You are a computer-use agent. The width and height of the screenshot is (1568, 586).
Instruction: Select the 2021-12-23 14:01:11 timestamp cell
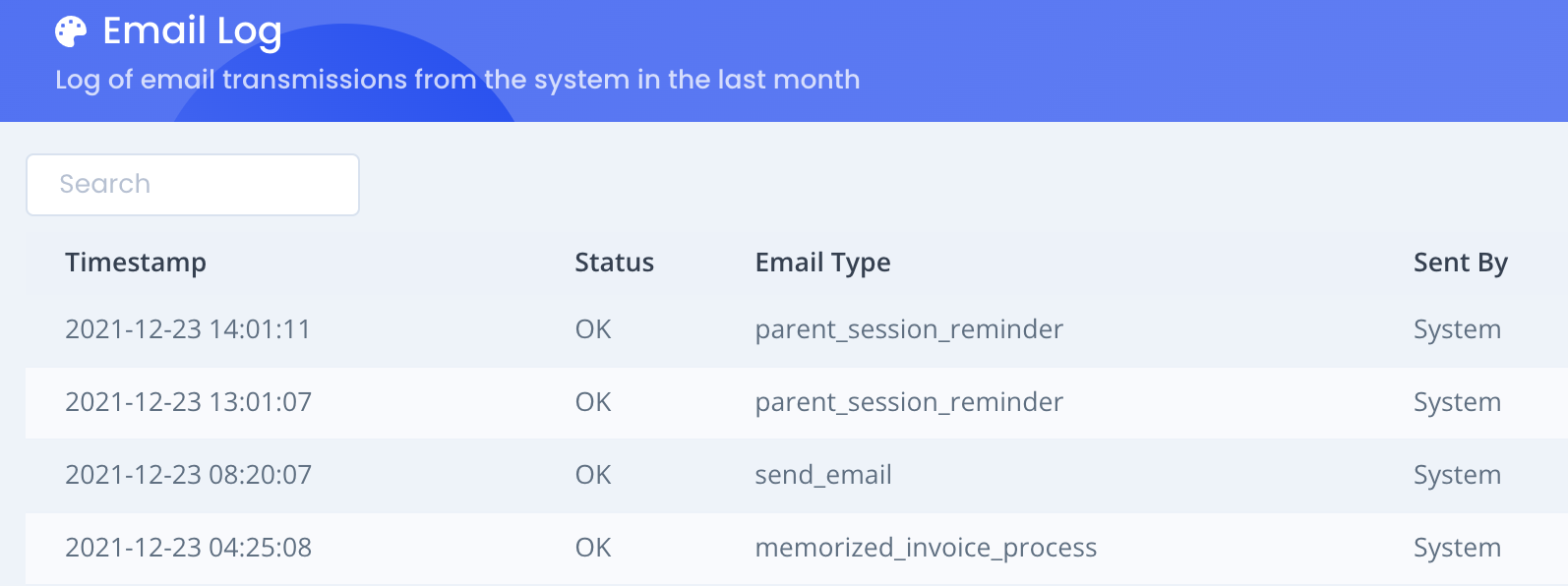pyautogui.click(x=188, y=329)
